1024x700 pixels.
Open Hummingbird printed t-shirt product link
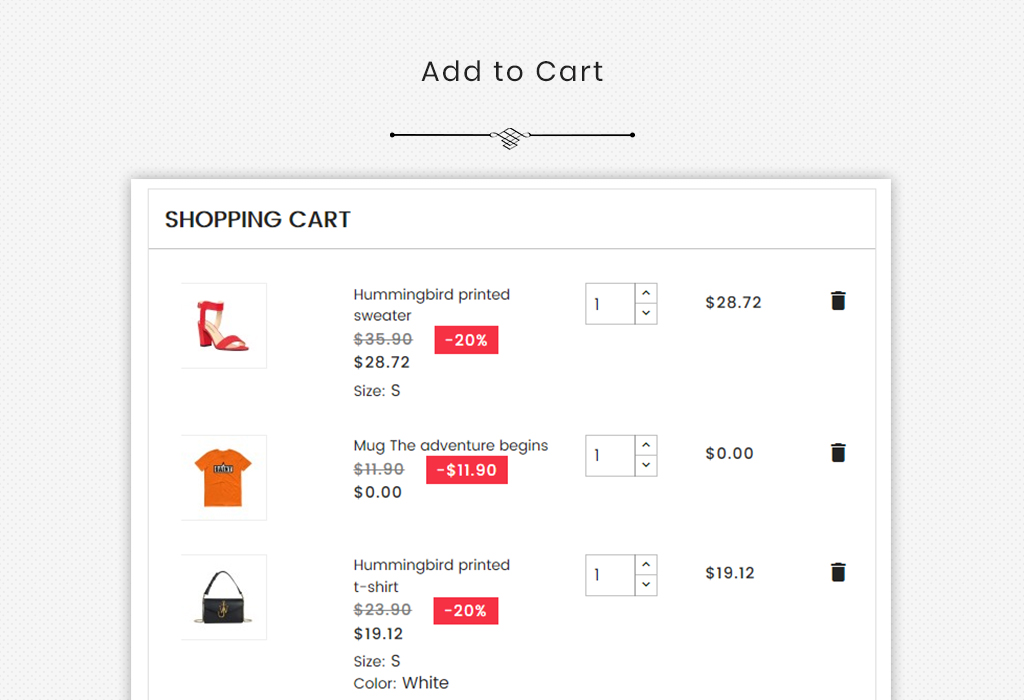[432, 576]
